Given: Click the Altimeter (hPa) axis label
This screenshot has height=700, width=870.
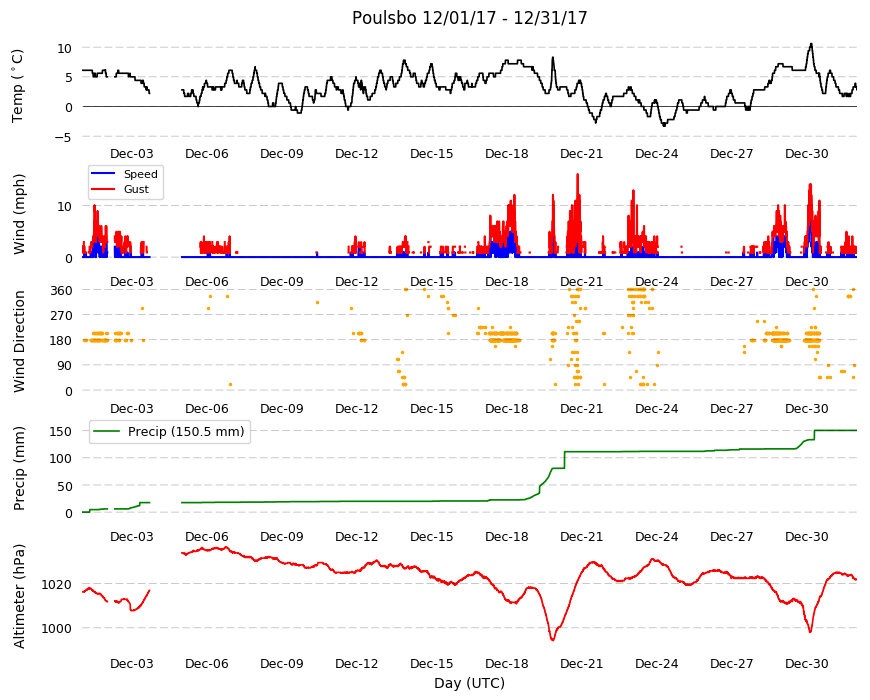Looking at the screenshot, I should (19, 596).
